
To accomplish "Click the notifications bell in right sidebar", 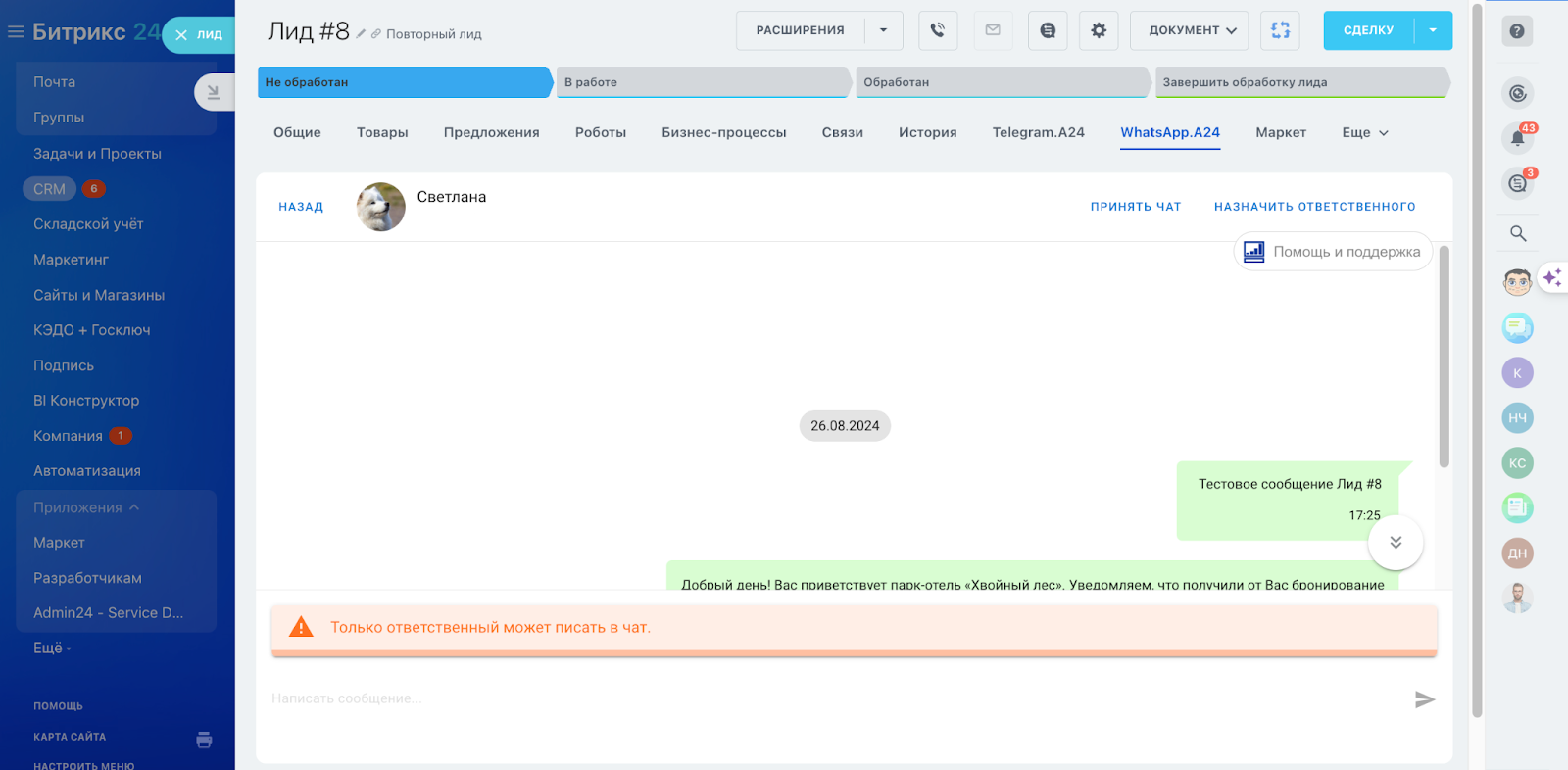I will (x=1517, y=138).
